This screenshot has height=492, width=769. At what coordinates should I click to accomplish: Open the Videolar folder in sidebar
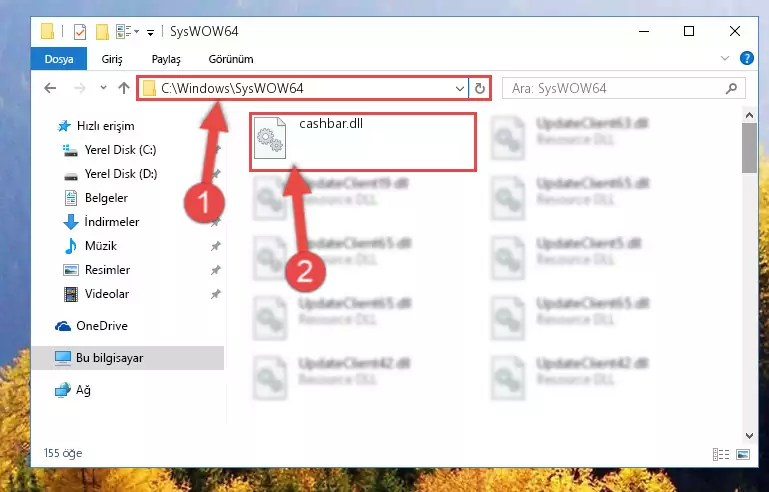coord(96,294)
